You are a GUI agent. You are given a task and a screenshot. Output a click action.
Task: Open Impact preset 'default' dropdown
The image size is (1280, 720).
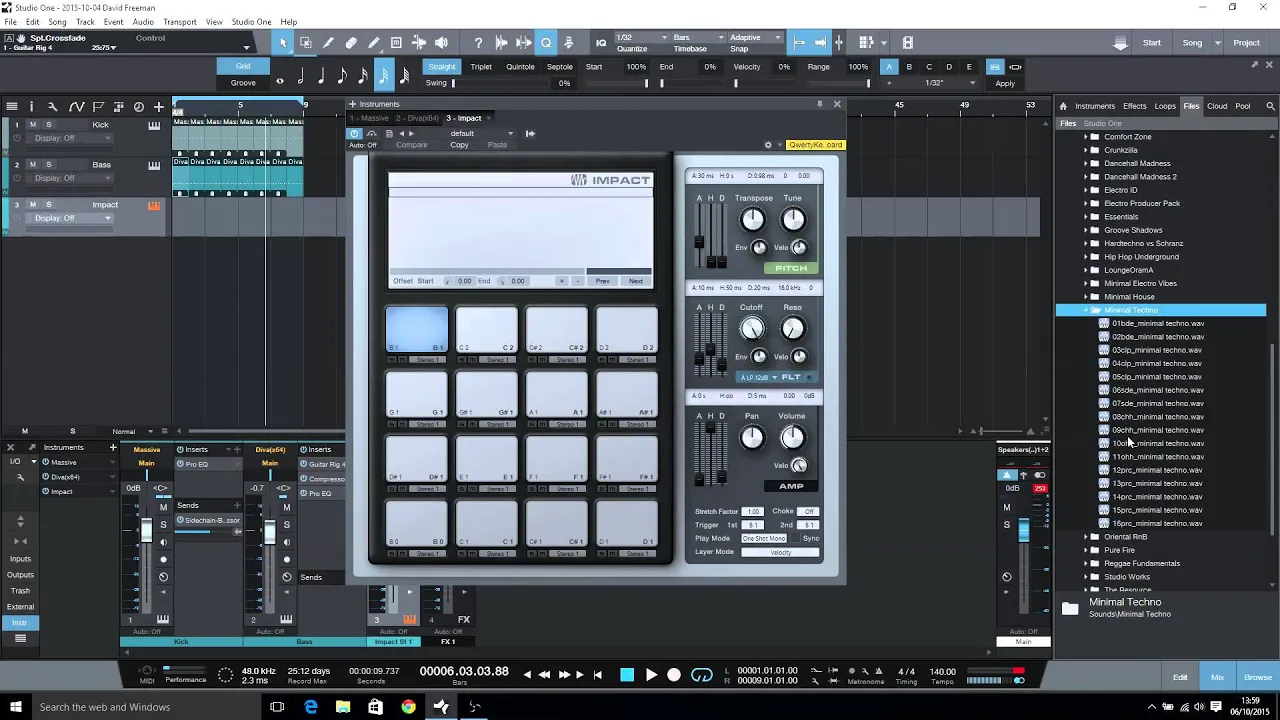coord(481,133)
